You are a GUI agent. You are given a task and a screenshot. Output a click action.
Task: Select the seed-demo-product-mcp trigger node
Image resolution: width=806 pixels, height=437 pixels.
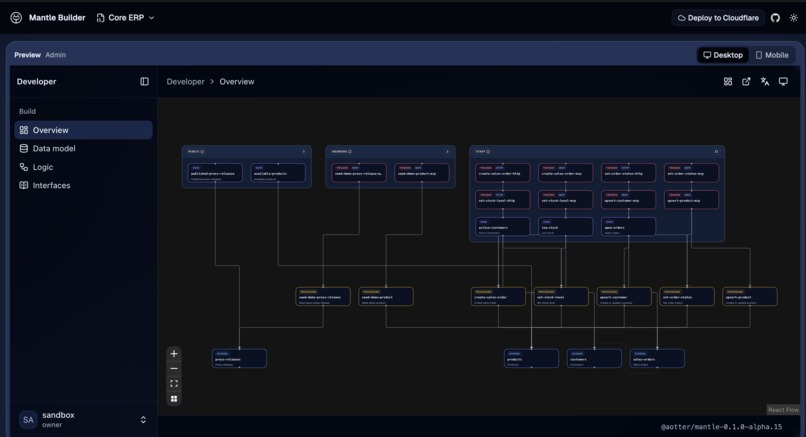click(422, 173)
